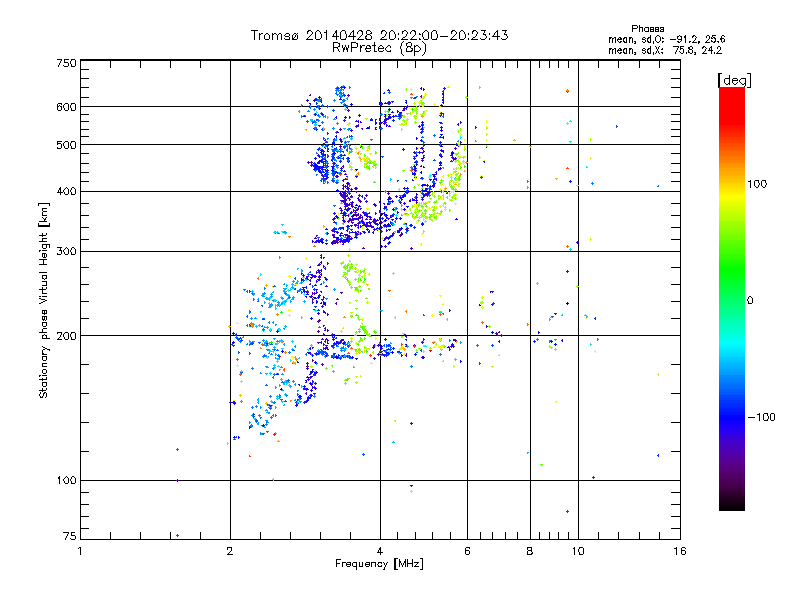Click the x-axis tick label '8'
Image resolution: width=800 pixels, height=600 pixels.
coord(530,551)
